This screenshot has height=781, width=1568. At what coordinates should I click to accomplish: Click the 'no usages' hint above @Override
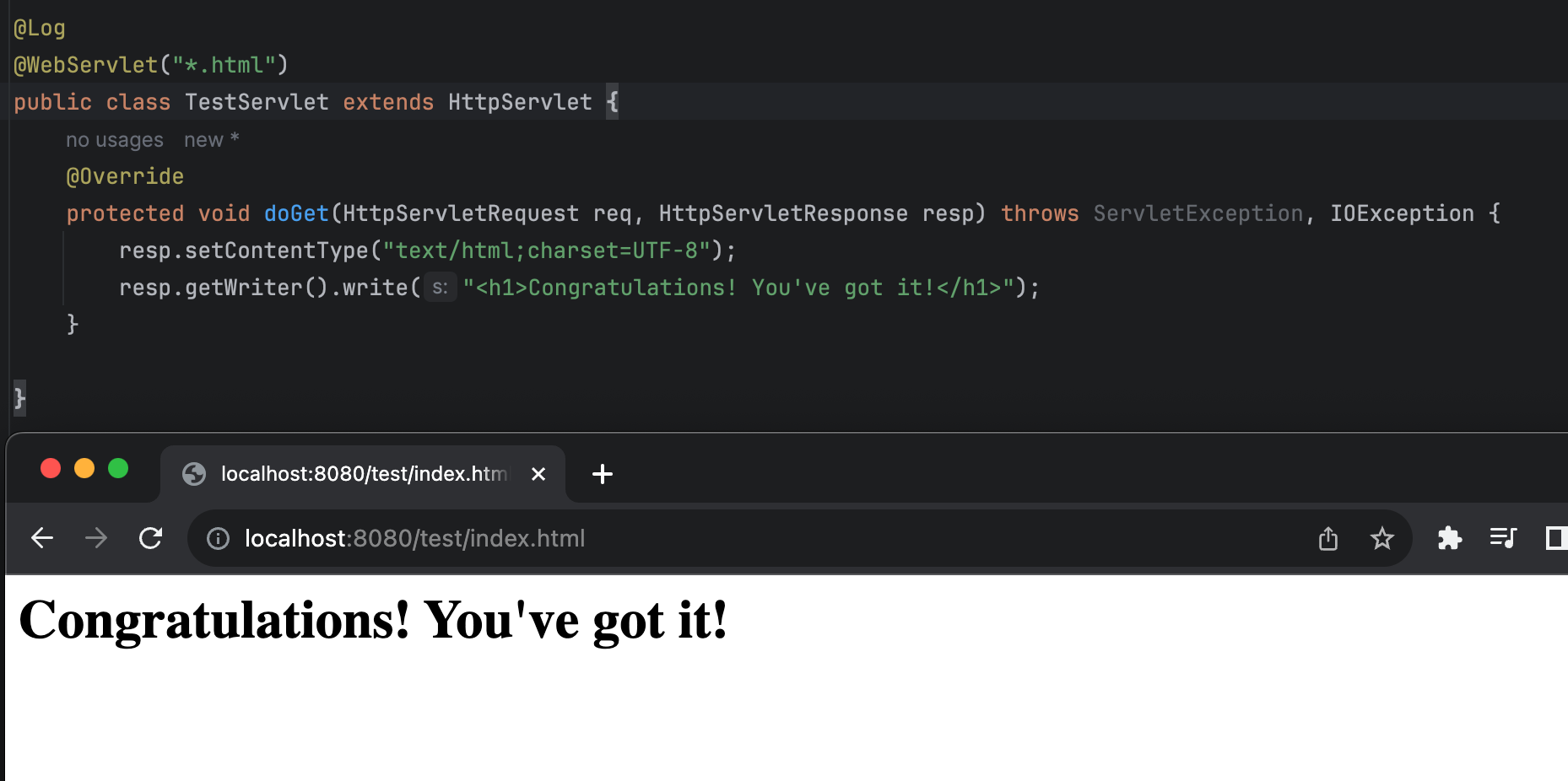click(114, 139)
